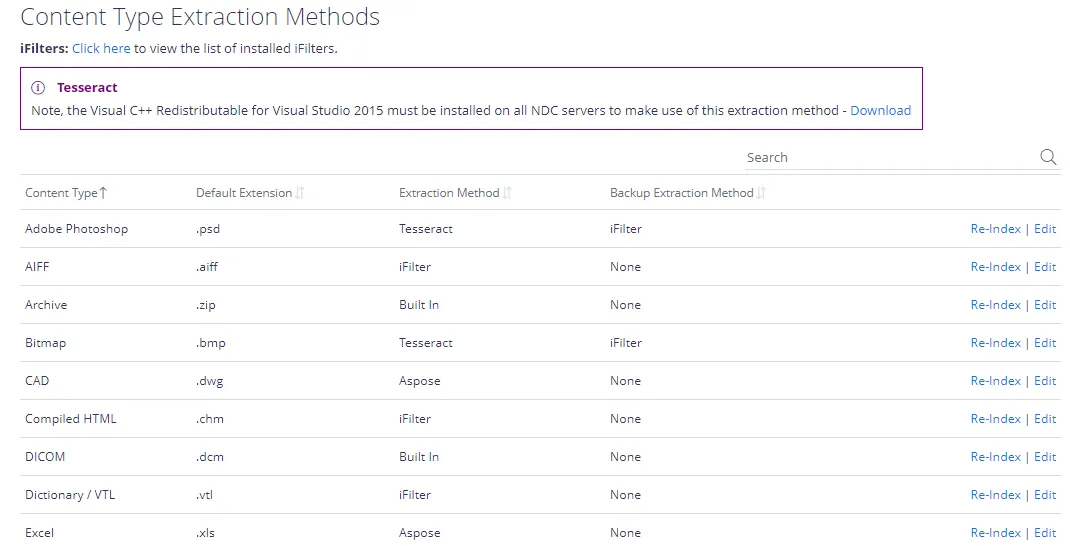Sort by Content Type arrow icon

pyautogui.click(x=103, y=193)
